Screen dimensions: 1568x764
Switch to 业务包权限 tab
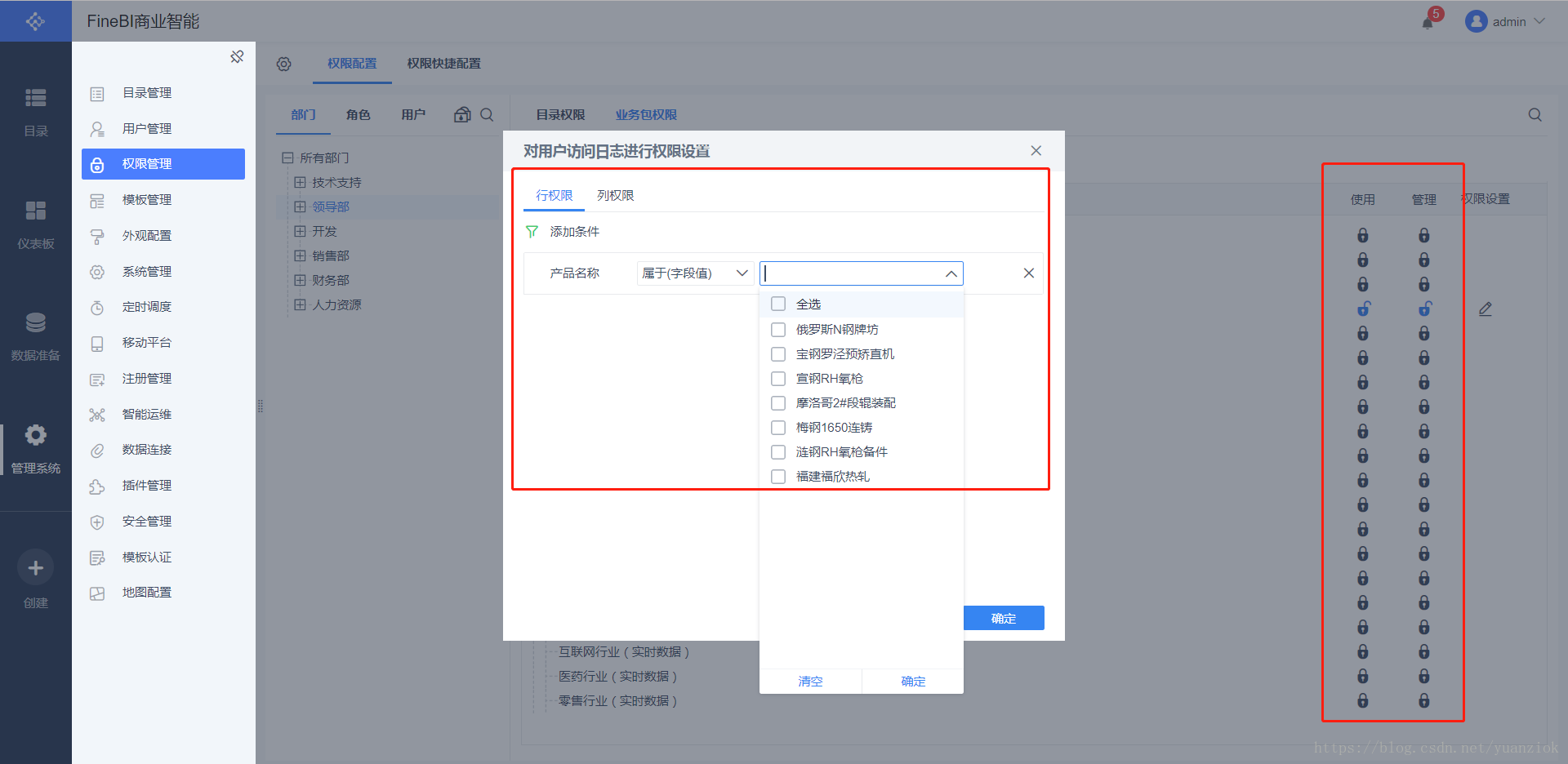click(x=646, y=115)
